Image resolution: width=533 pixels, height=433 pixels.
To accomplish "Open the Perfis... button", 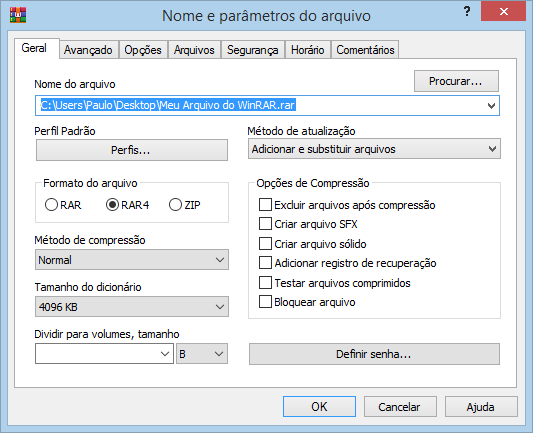I will point(132,150).
